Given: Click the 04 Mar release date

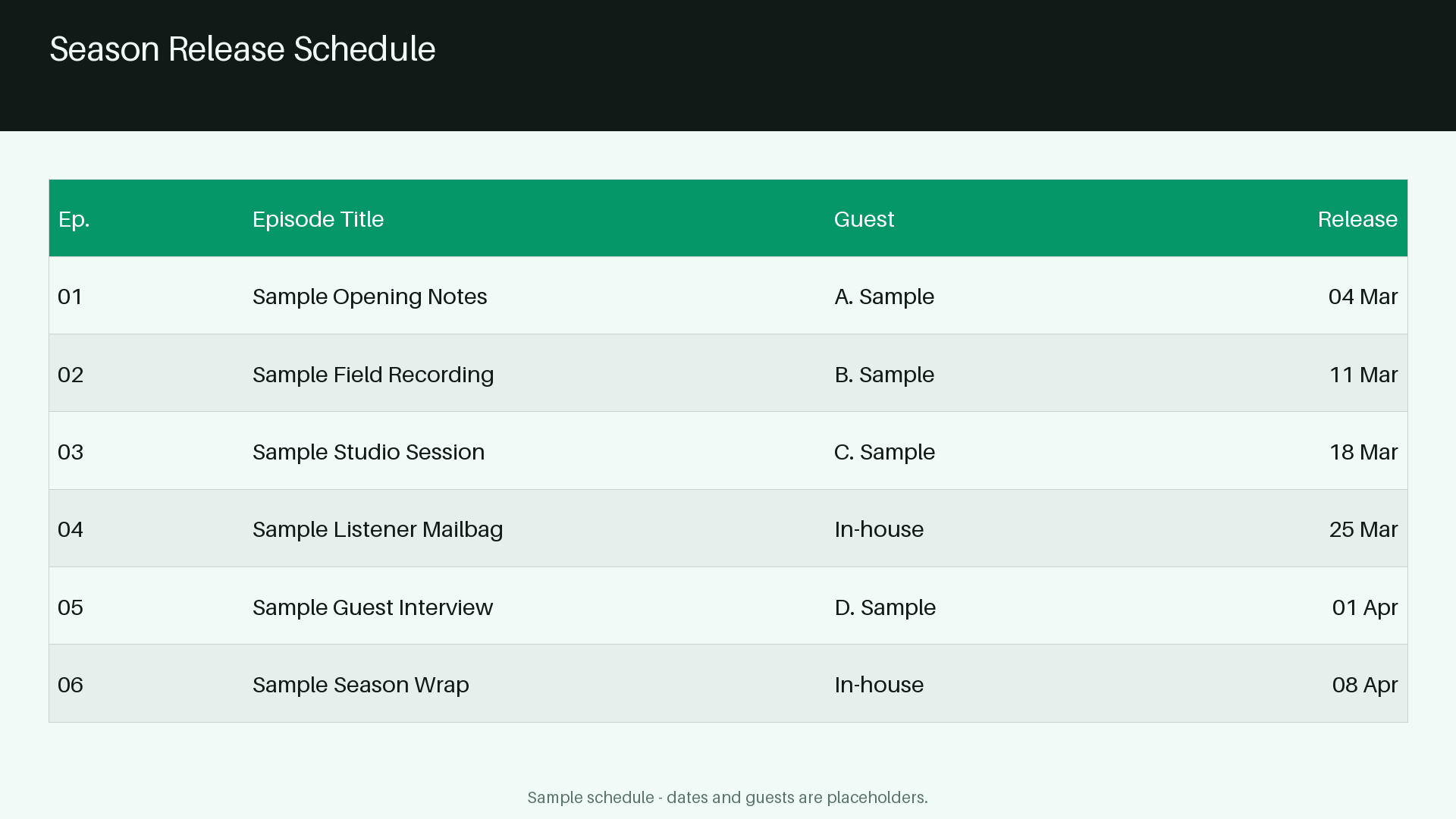Looking at the screenshot, I should (x=1363, y=297).
